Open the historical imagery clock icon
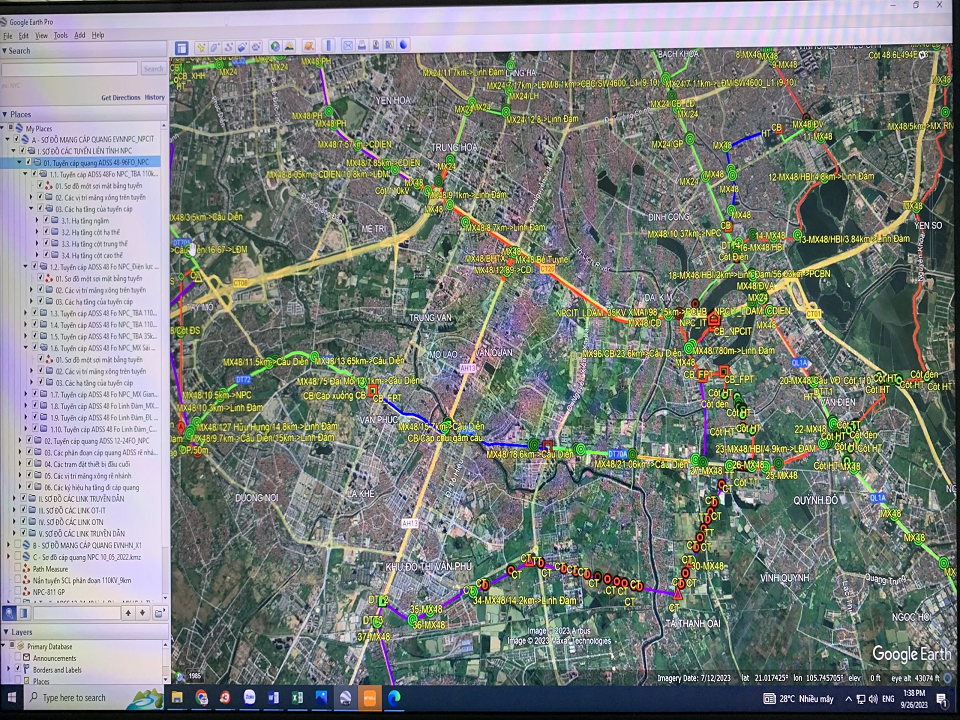960x720 pixels. coord(275,47)
